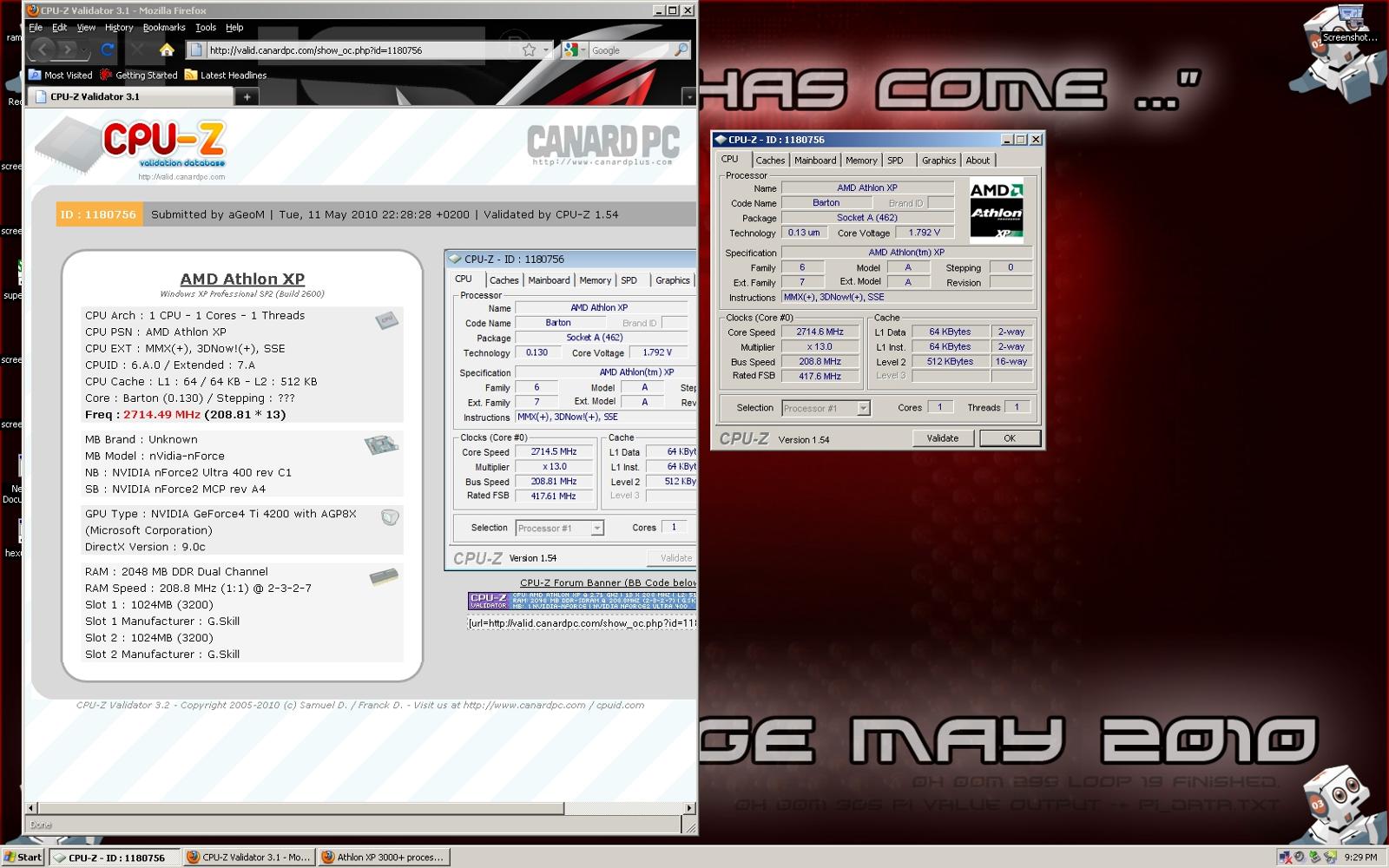Click the Stop loading X icon
The height and width of the screenshot is (868, 1389).
(136, 49)
